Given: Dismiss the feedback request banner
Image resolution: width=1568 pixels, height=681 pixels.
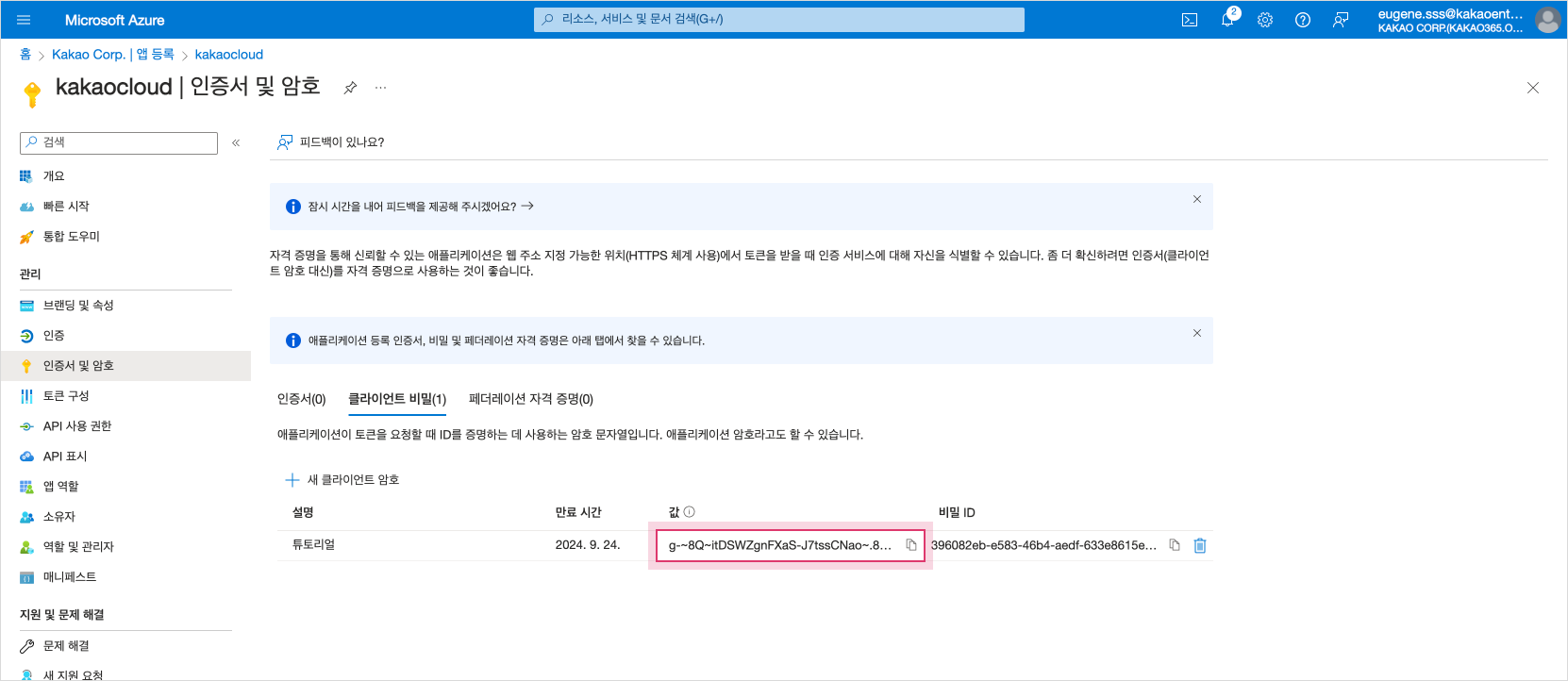Looking at the screenshot, I should coord(1197,199).
